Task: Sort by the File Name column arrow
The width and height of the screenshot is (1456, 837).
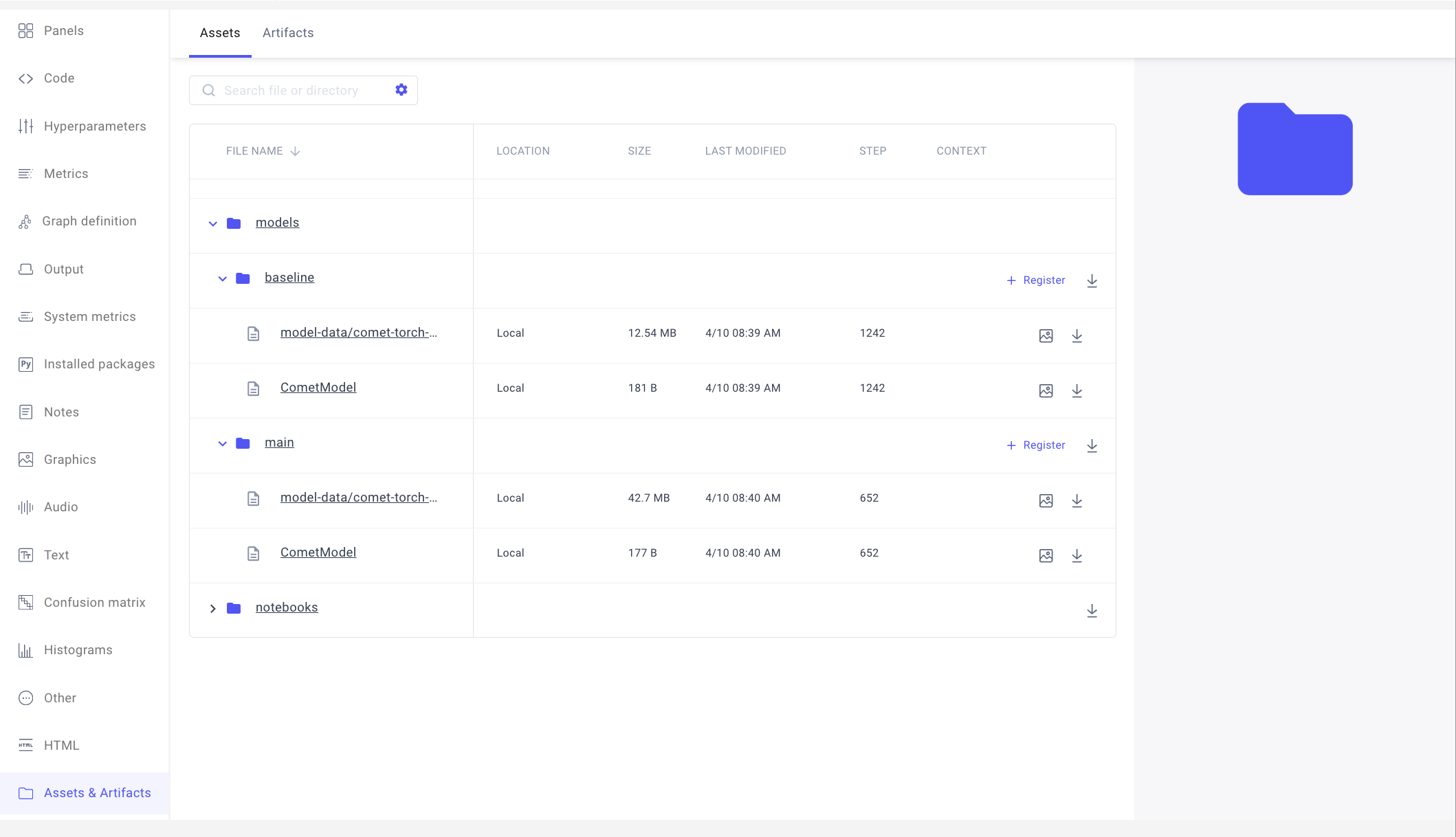Action: pyautogui.click(x=296, y=151)
